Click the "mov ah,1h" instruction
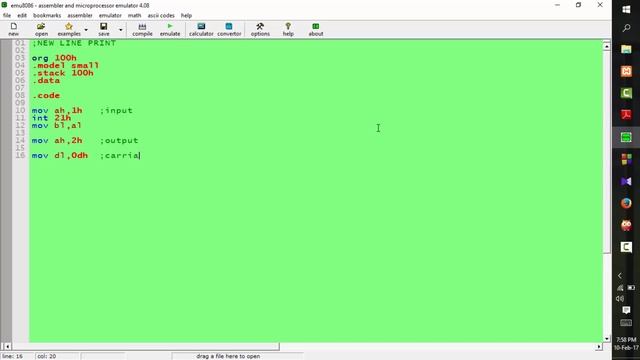Screen dimensions: 640x360 (57, 111)
